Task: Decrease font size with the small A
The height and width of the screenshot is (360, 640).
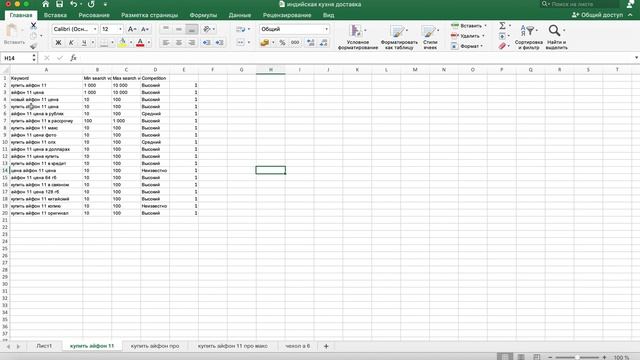Action: [144, 29]
